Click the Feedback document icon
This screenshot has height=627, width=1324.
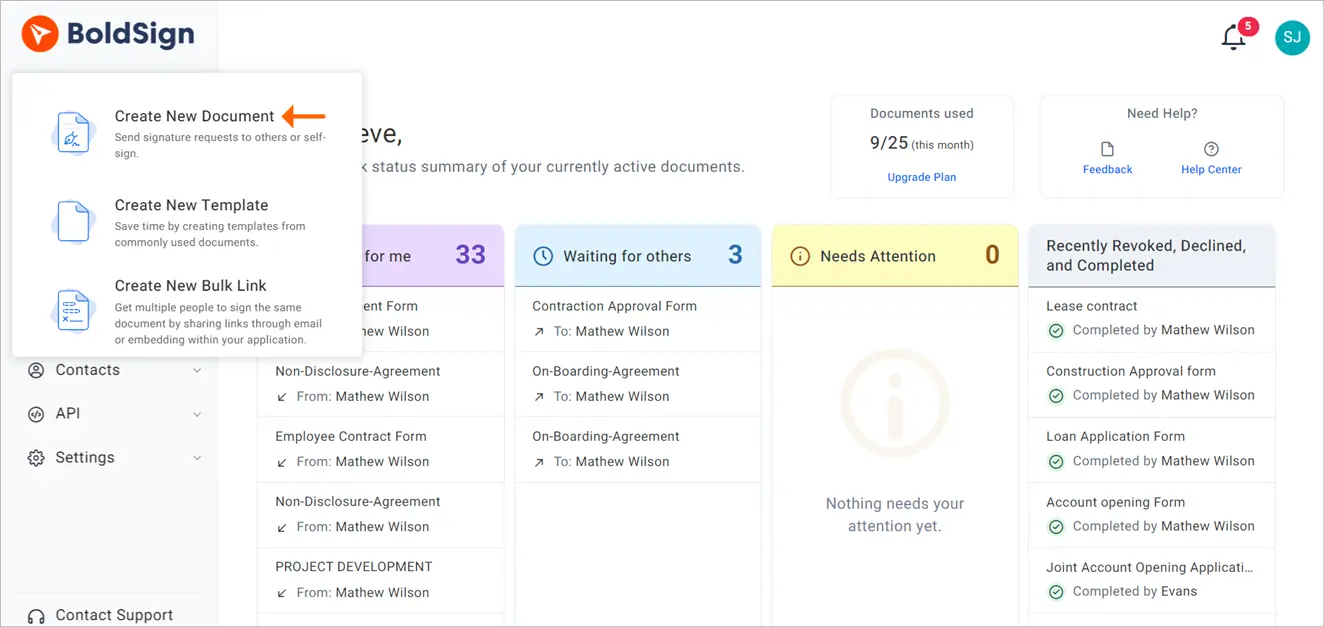1107,149
